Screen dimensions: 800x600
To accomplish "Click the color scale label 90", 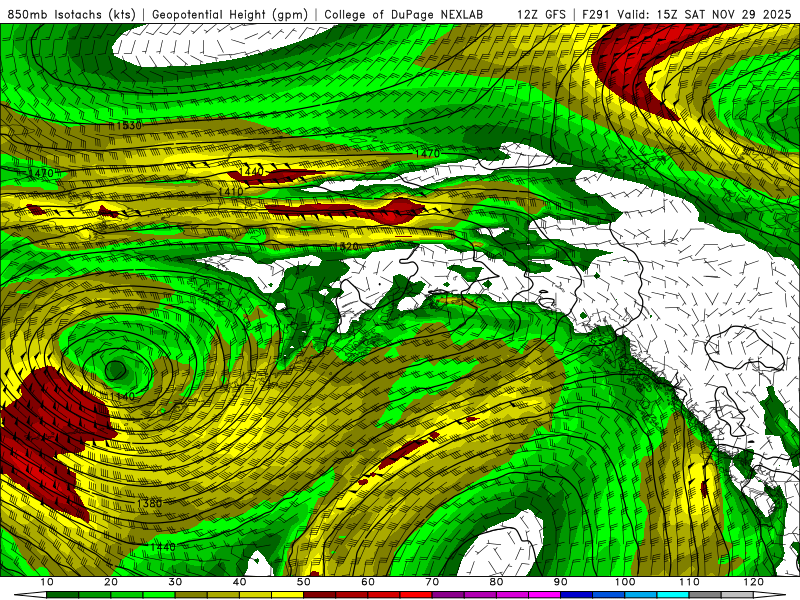I will tap(561, 582).
